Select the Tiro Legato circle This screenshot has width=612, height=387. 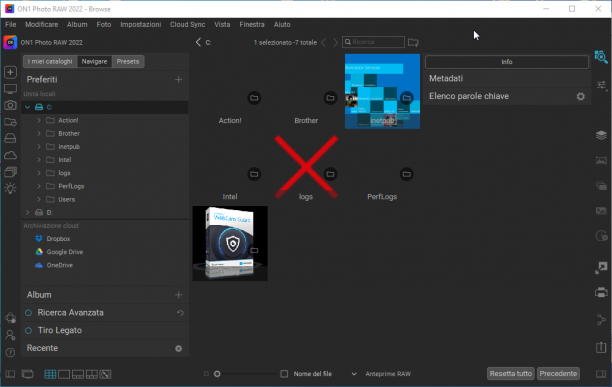(x=28, y=330)
